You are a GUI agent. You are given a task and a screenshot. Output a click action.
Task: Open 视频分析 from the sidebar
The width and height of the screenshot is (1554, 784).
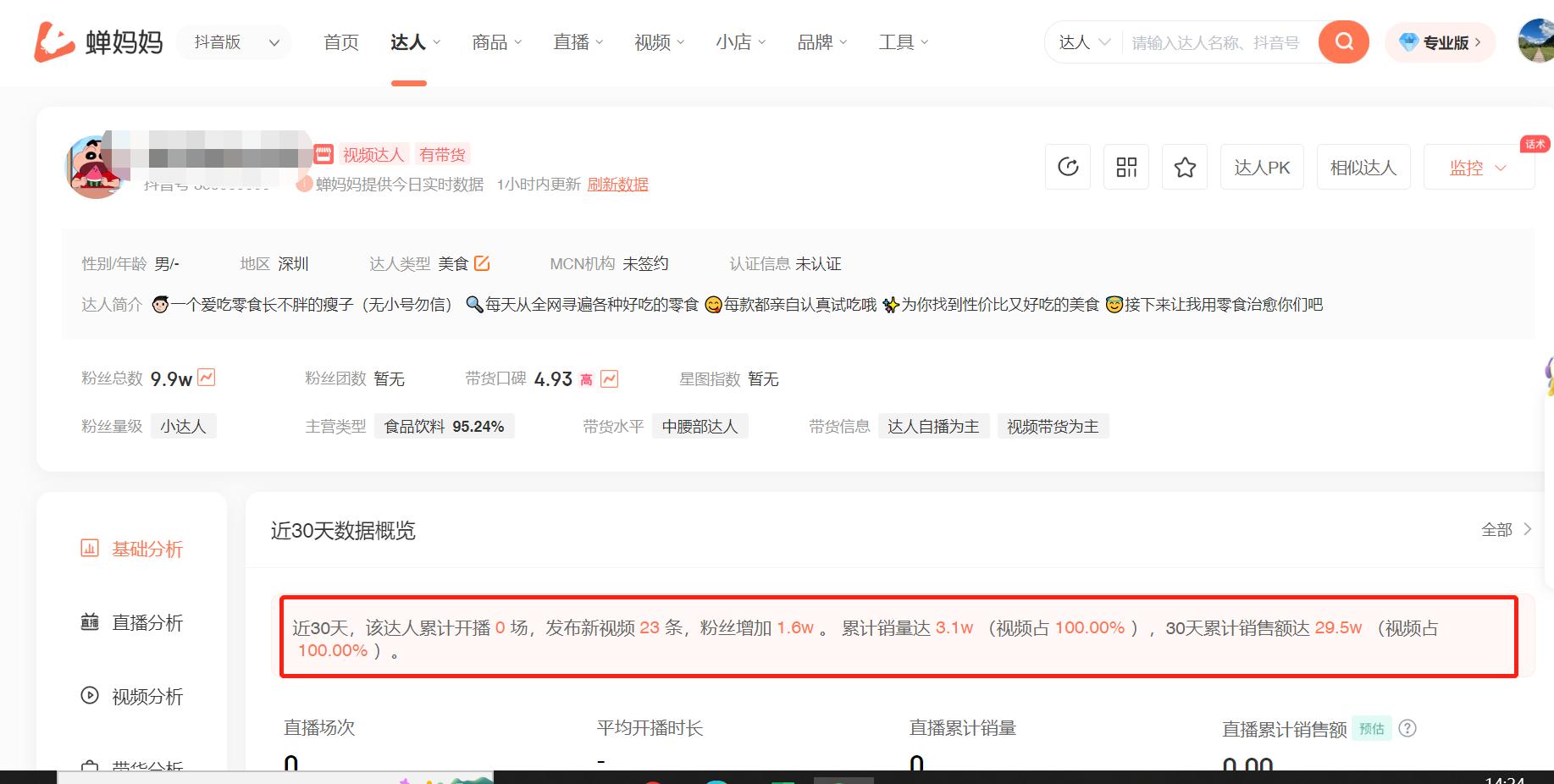click(147, 696)
